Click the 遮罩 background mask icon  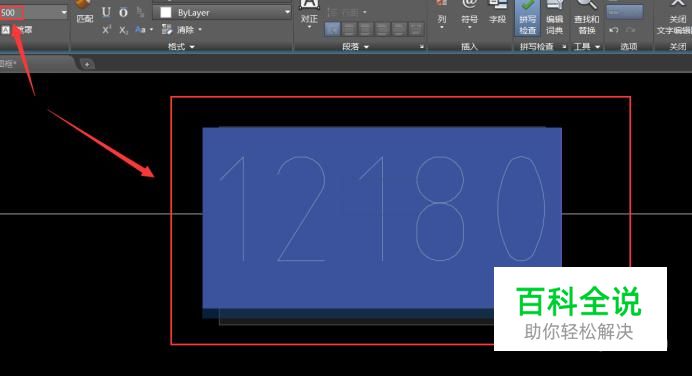click(x=6, y=30)
